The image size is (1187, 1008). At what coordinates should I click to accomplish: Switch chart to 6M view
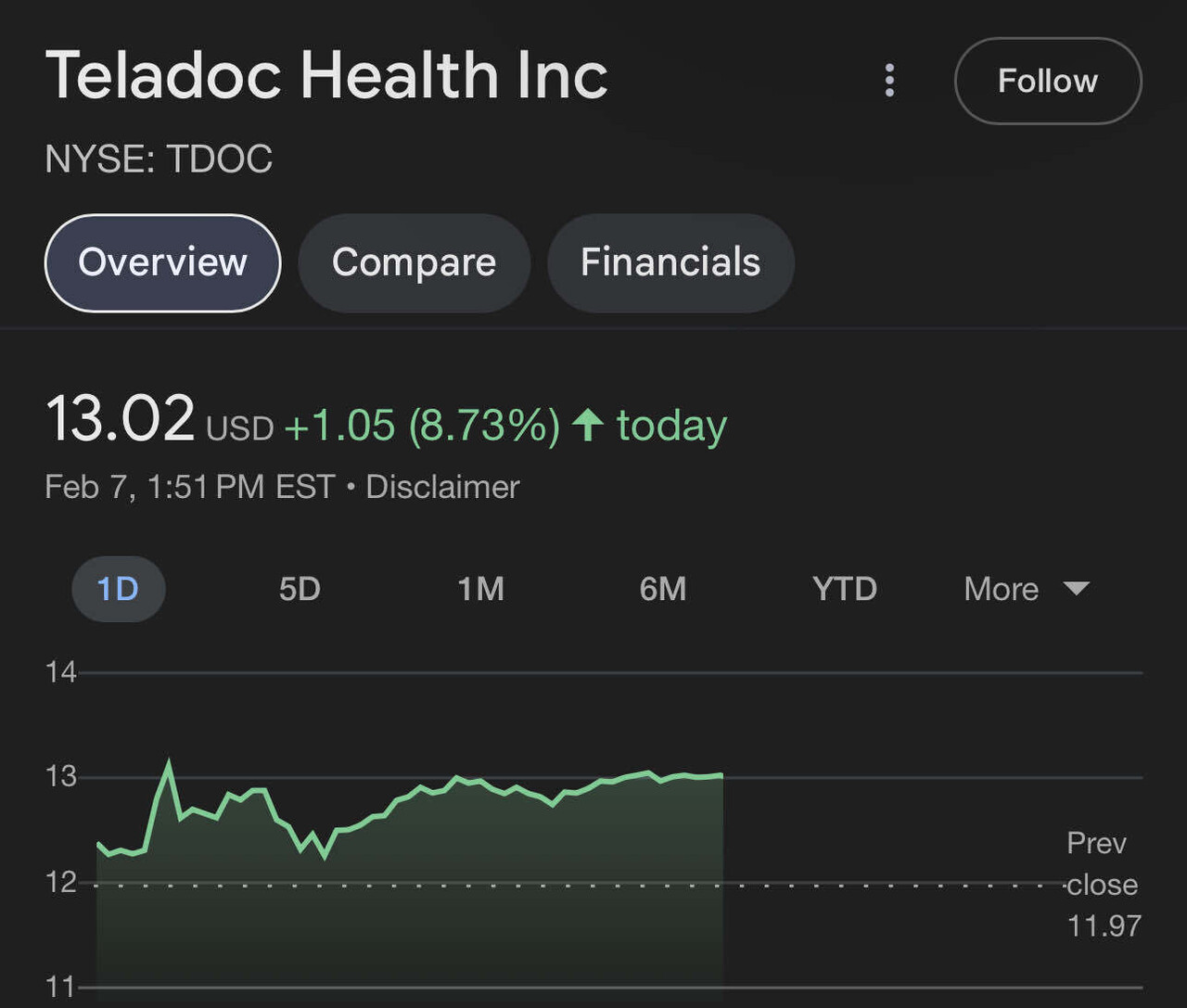(663, 589)
